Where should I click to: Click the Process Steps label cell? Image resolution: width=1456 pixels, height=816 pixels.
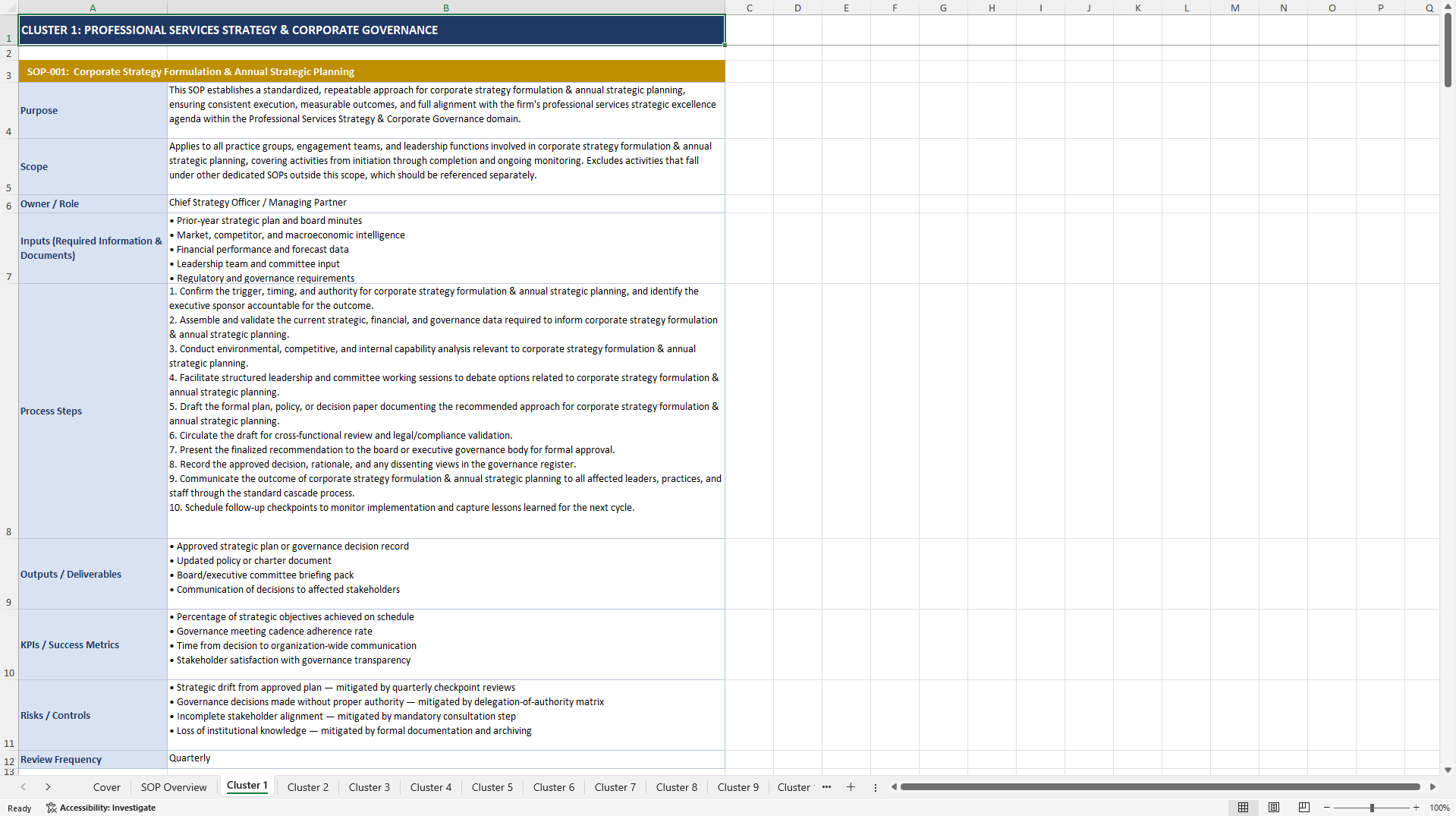(x=93, y=411)
